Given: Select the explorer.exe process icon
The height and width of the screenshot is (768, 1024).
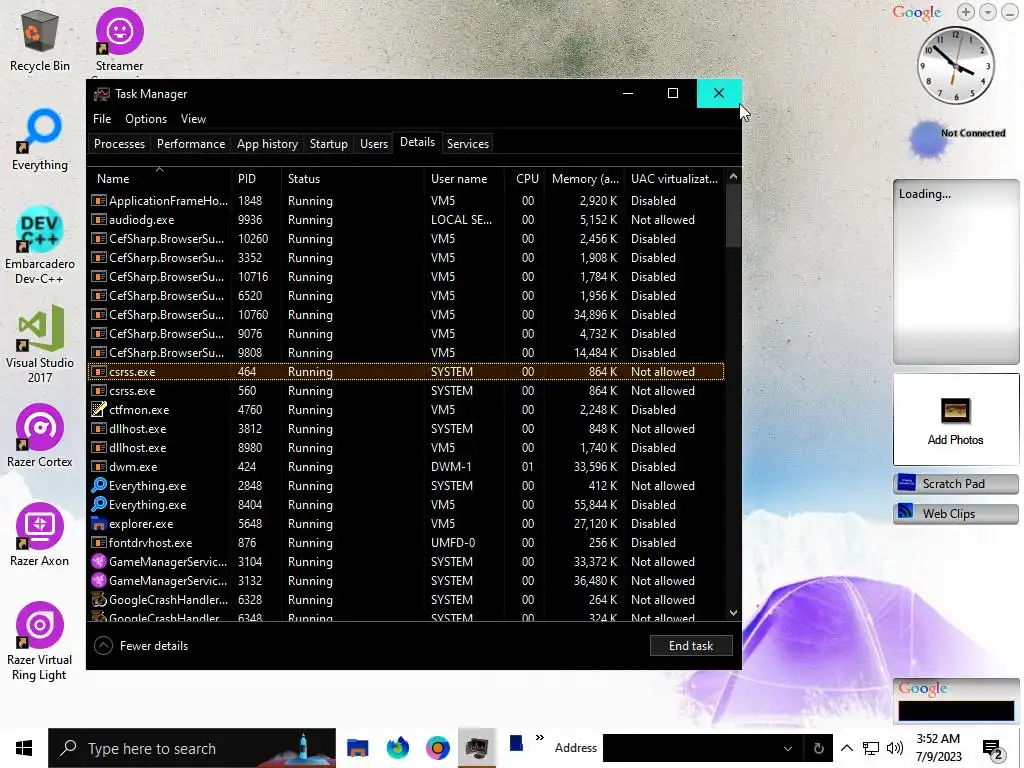Looking at the screenshot, I should [99, 523].
